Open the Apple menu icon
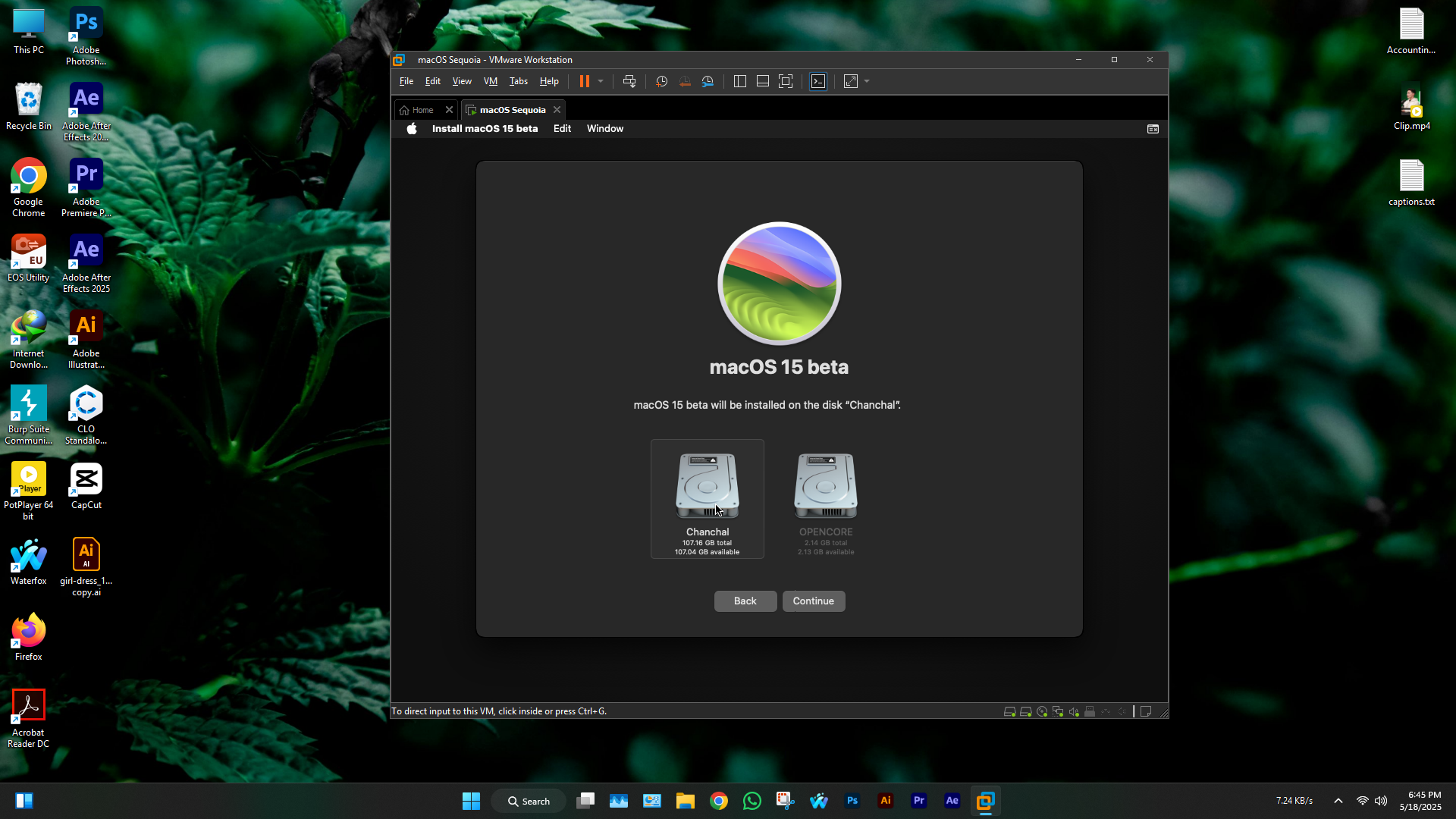 412,129
